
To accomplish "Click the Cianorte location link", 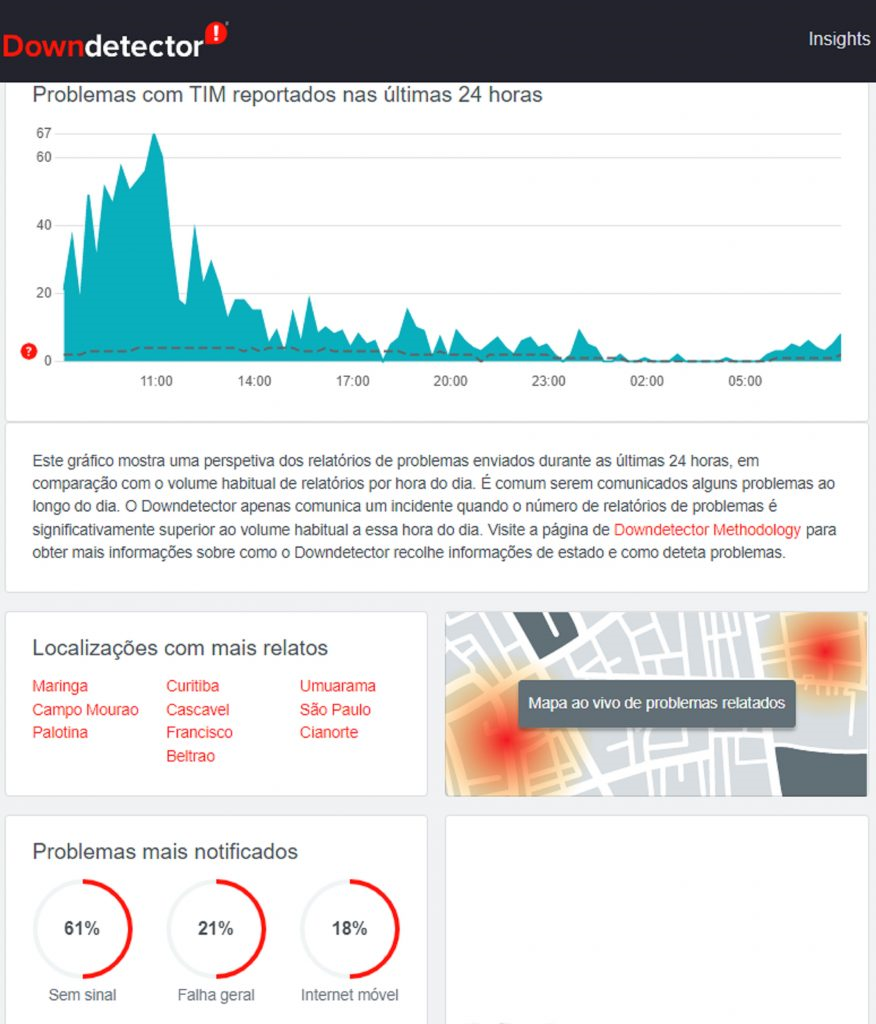I will point(329,732).
